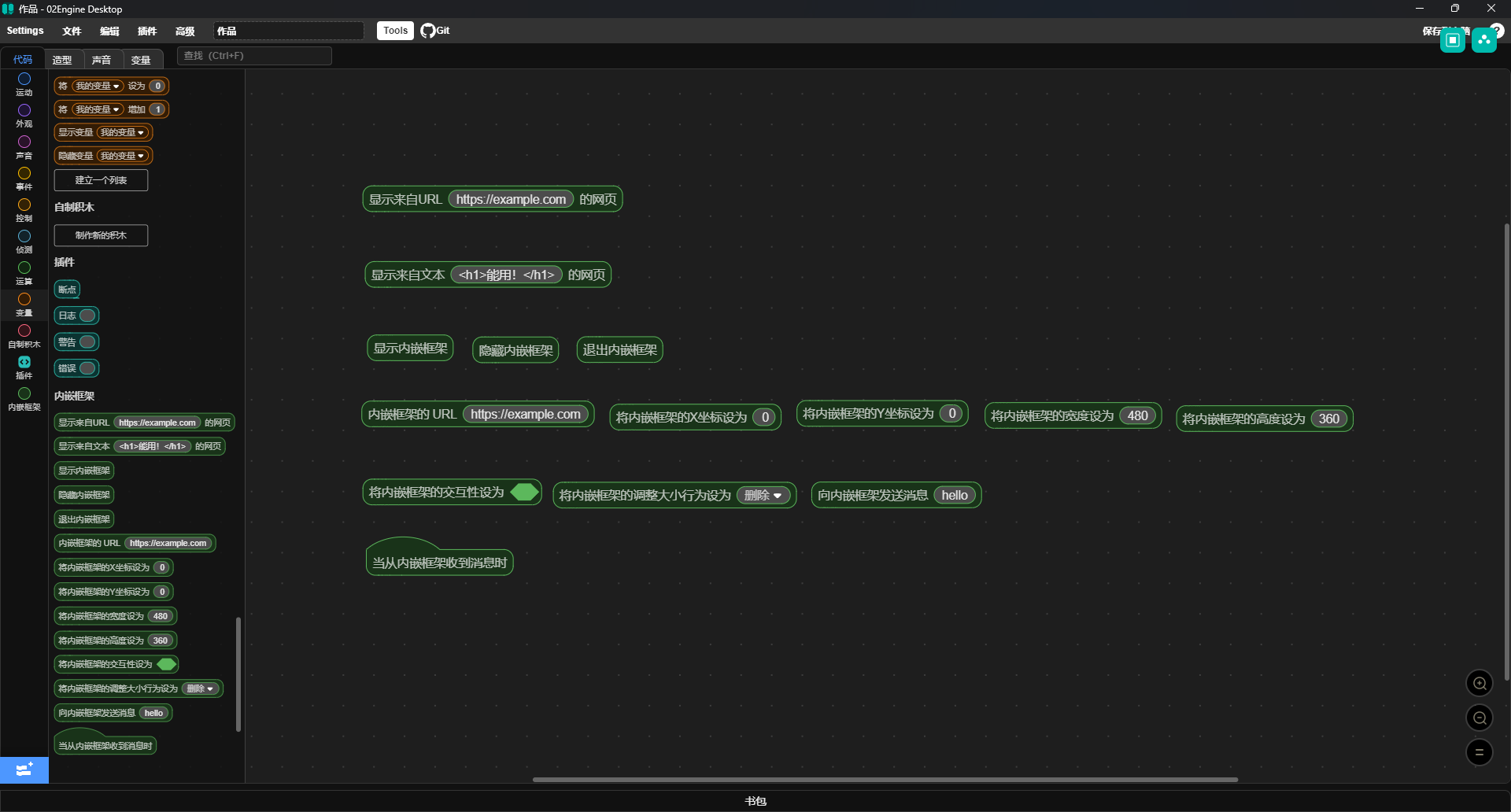Select the 外观 (Looks) block category
Image resolution: width=1511 pixels, height=812 pixels.
24,115
